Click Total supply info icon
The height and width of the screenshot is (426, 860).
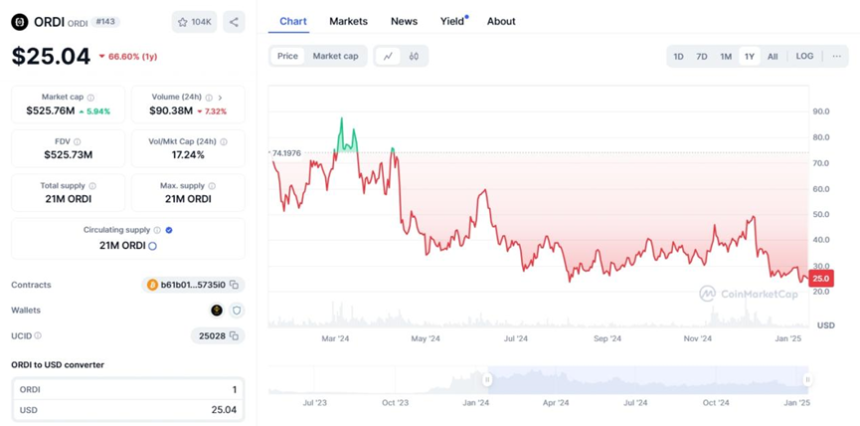92,186
